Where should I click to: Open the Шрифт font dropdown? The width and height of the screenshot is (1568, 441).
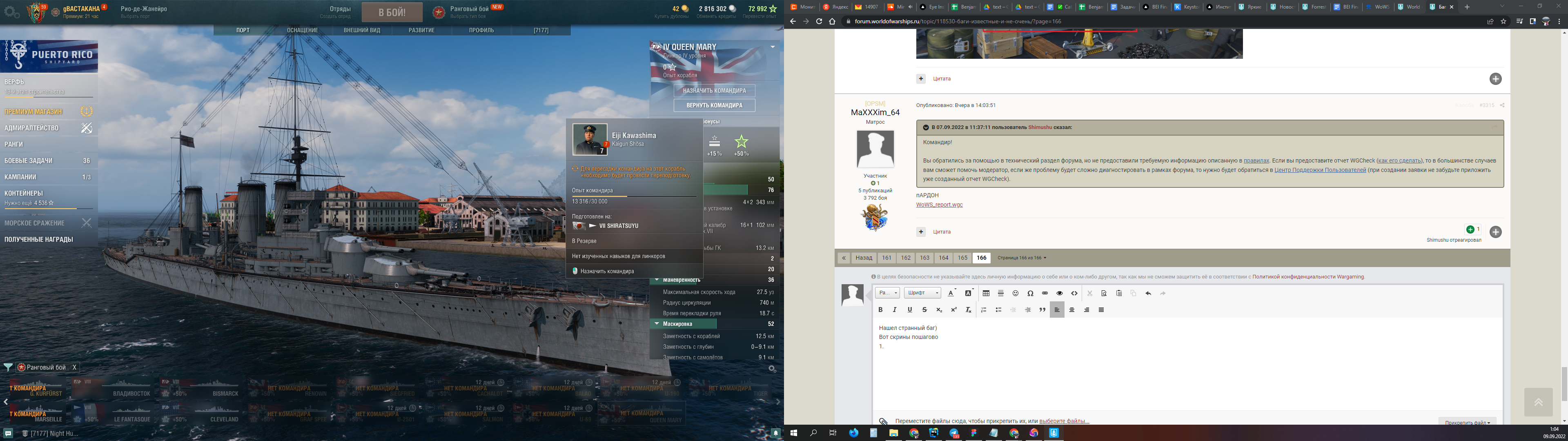click(922, 293)
